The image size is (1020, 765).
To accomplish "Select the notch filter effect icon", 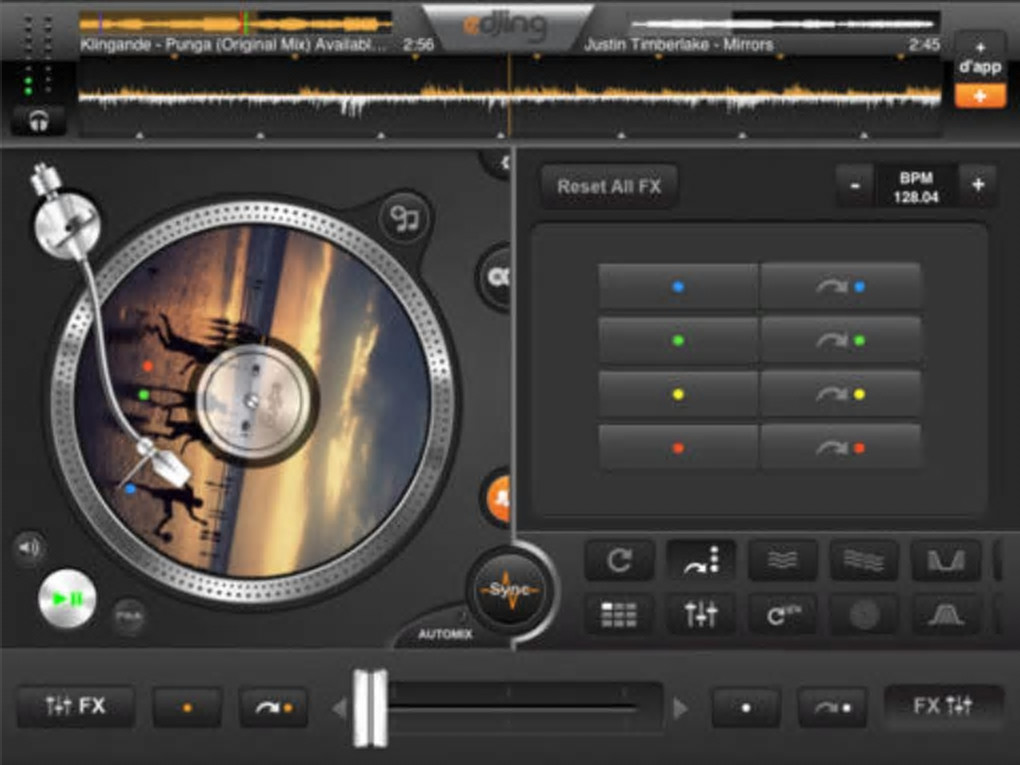I will tap(946, 560).
